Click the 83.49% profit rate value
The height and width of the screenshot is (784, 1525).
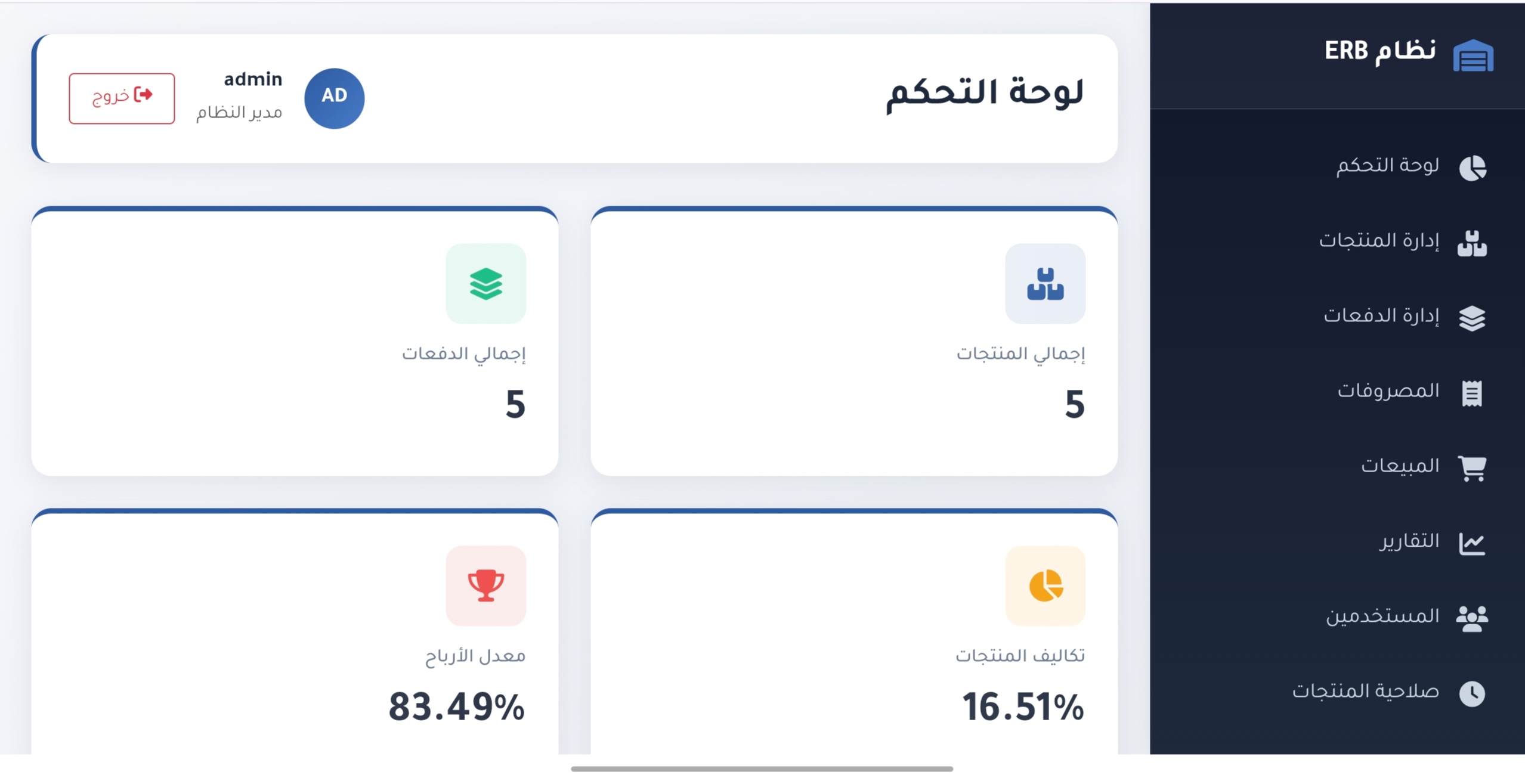click(456, 707)
